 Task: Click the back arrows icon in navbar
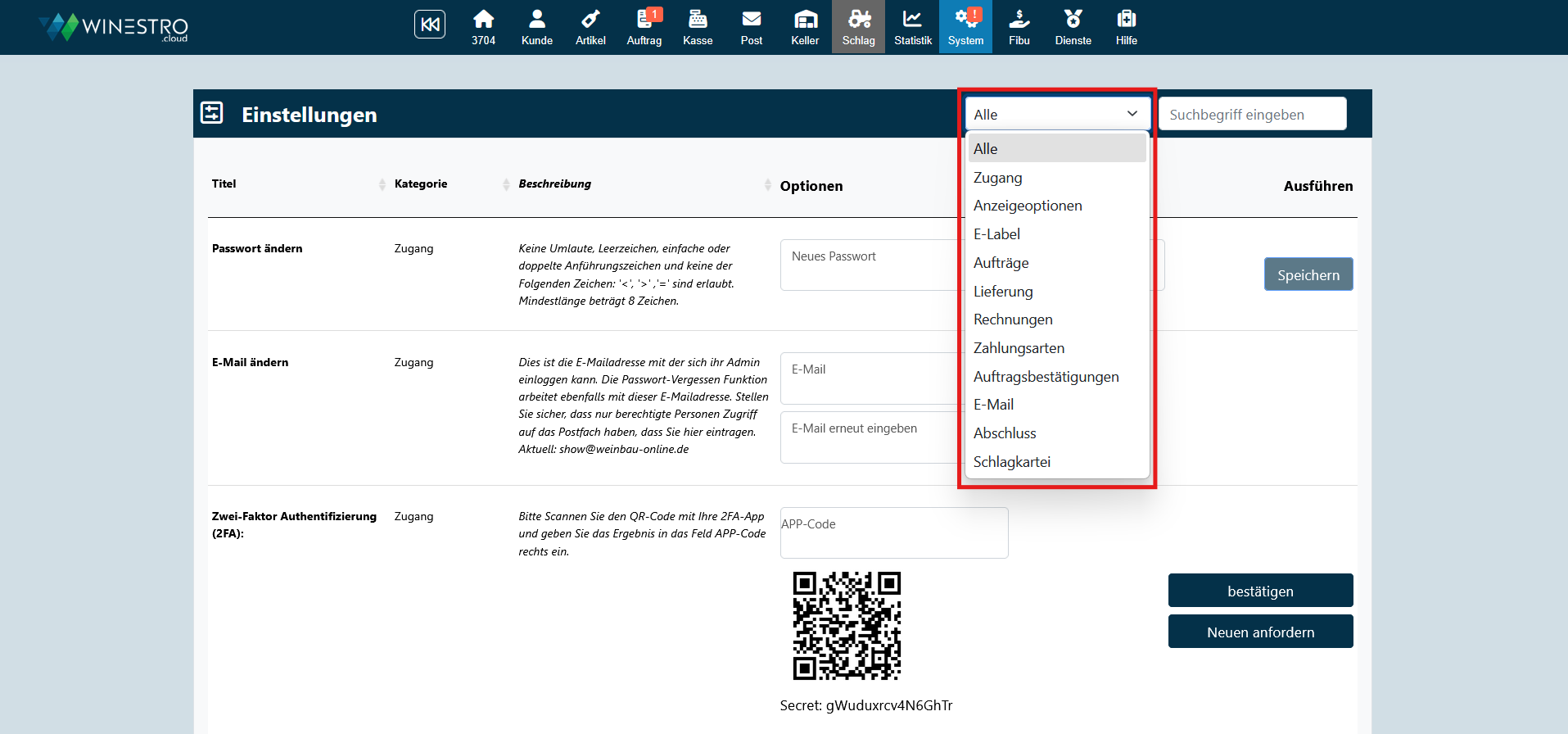click(429, 25)
